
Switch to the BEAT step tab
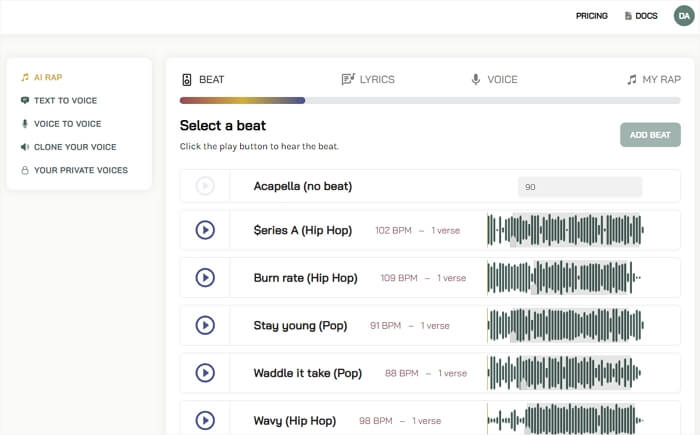tap(203, 79)
